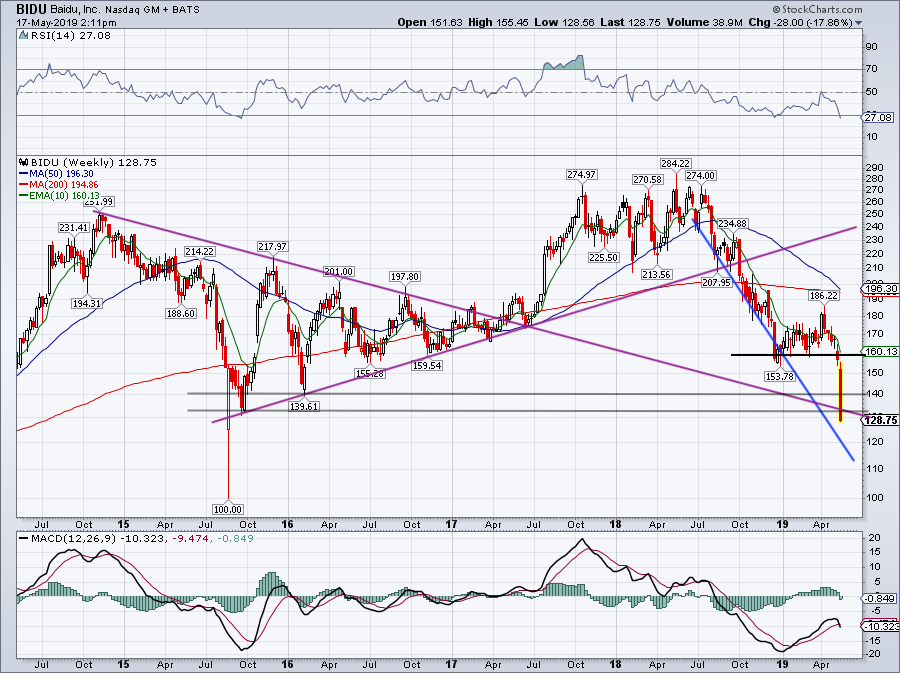This screenshot has height=673, width=900.
Task: Click the 160.13 EMA value tag on right axis
Action: 882,352
